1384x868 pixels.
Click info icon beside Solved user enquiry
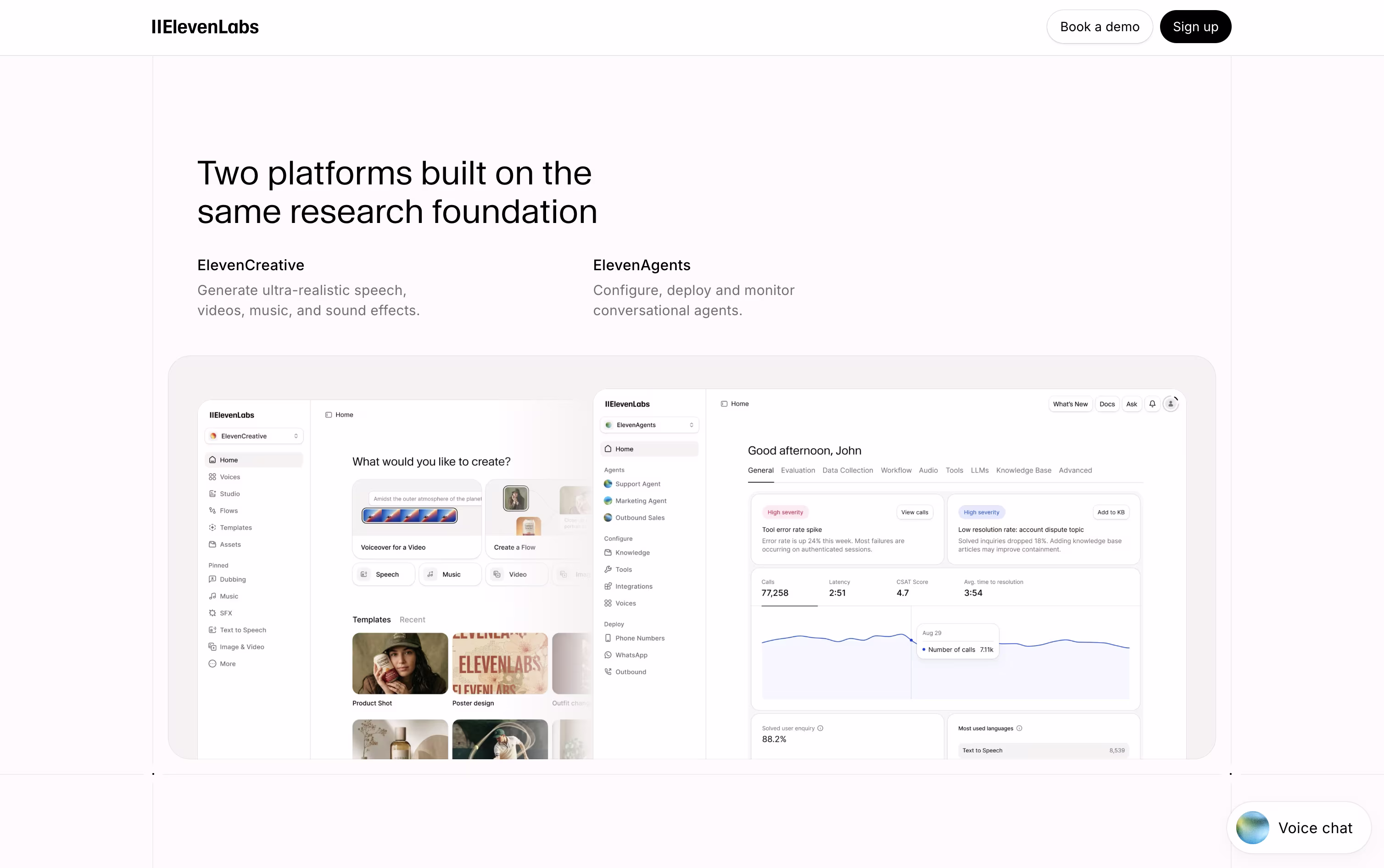click(820, 729)
